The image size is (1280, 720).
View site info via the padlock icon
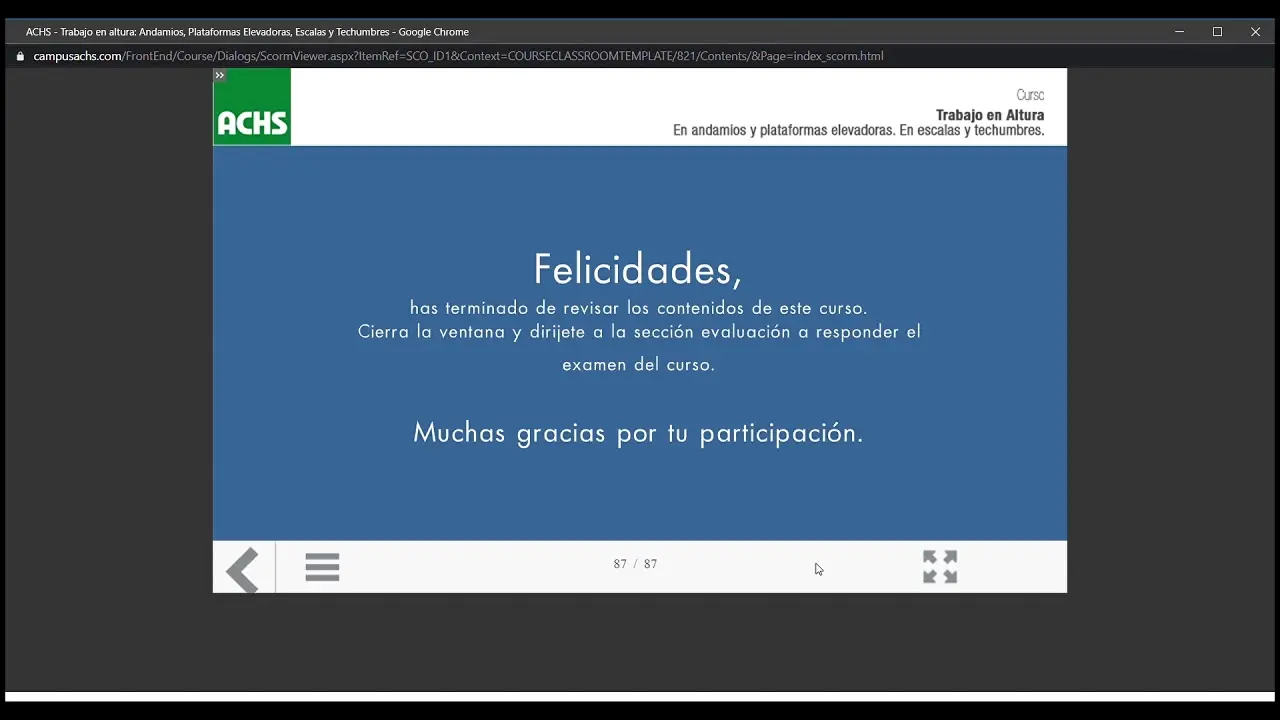[x=20, y=56]
